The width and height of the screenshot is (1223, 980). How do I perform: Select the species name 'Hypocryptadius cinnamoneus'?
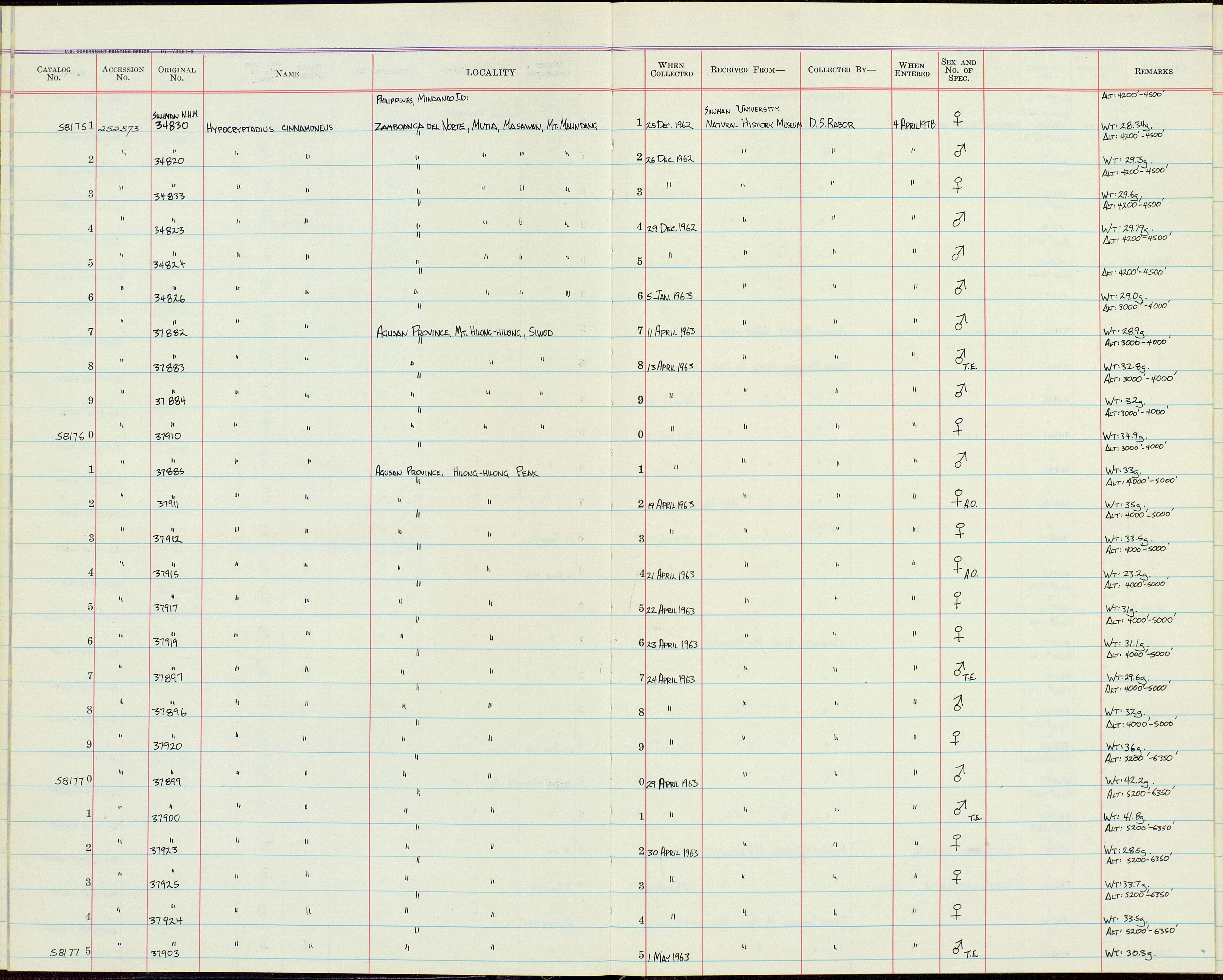tap(270, 128)
